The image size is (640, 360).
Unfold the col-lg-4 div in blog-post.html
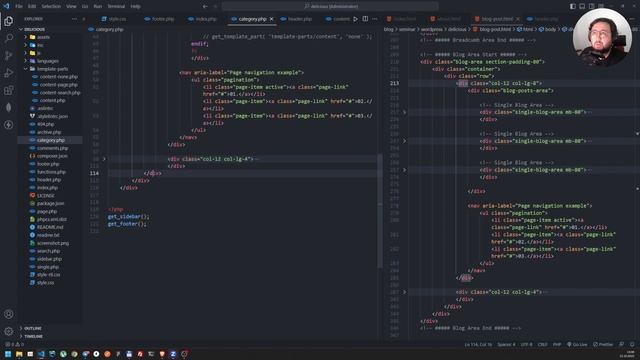tap(404, 292)
